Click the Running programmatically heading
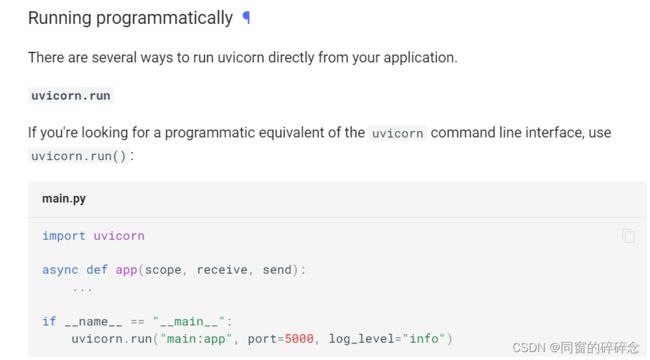Screen dimensions: 650x360 [130, 18]
